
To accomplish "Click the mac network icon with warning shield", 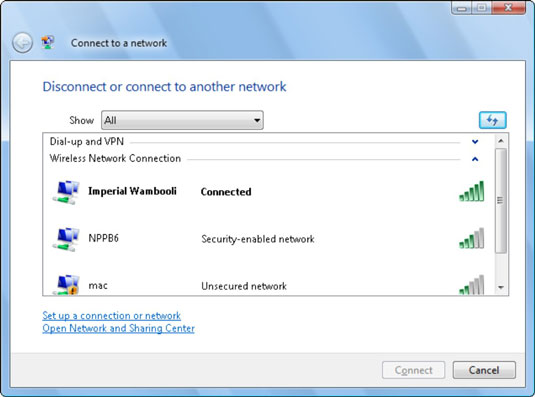I will [x=66, y=284].
